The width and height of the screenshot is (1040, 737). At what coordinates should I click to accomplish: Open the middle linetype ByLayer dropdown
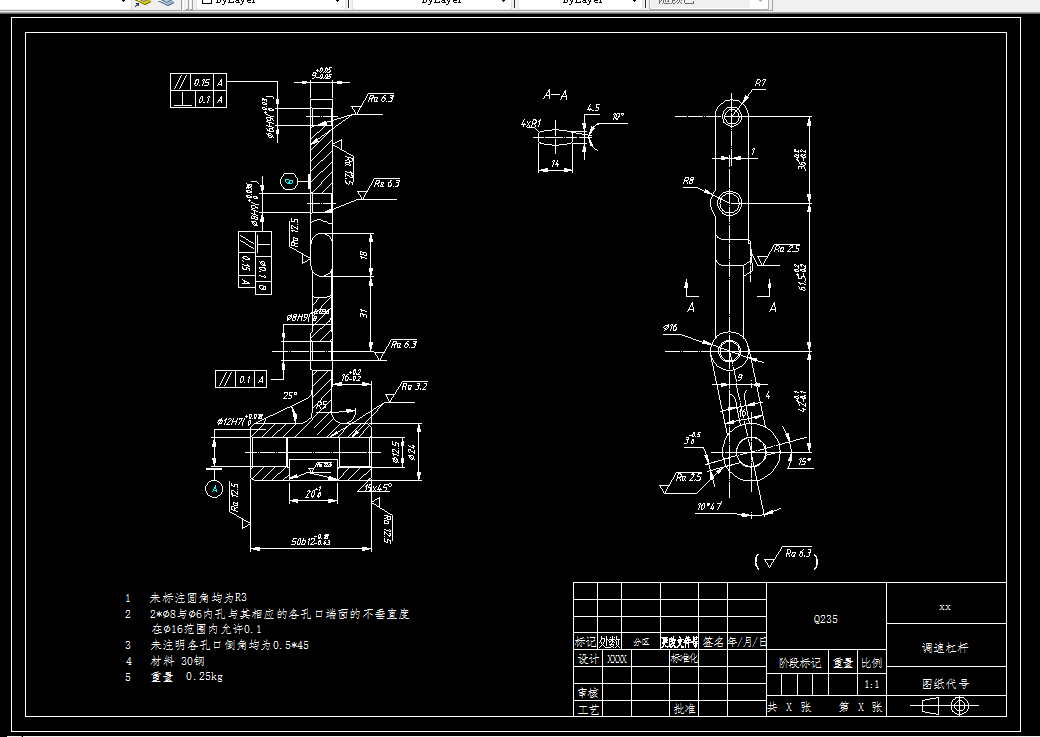[x=432, y=3]
